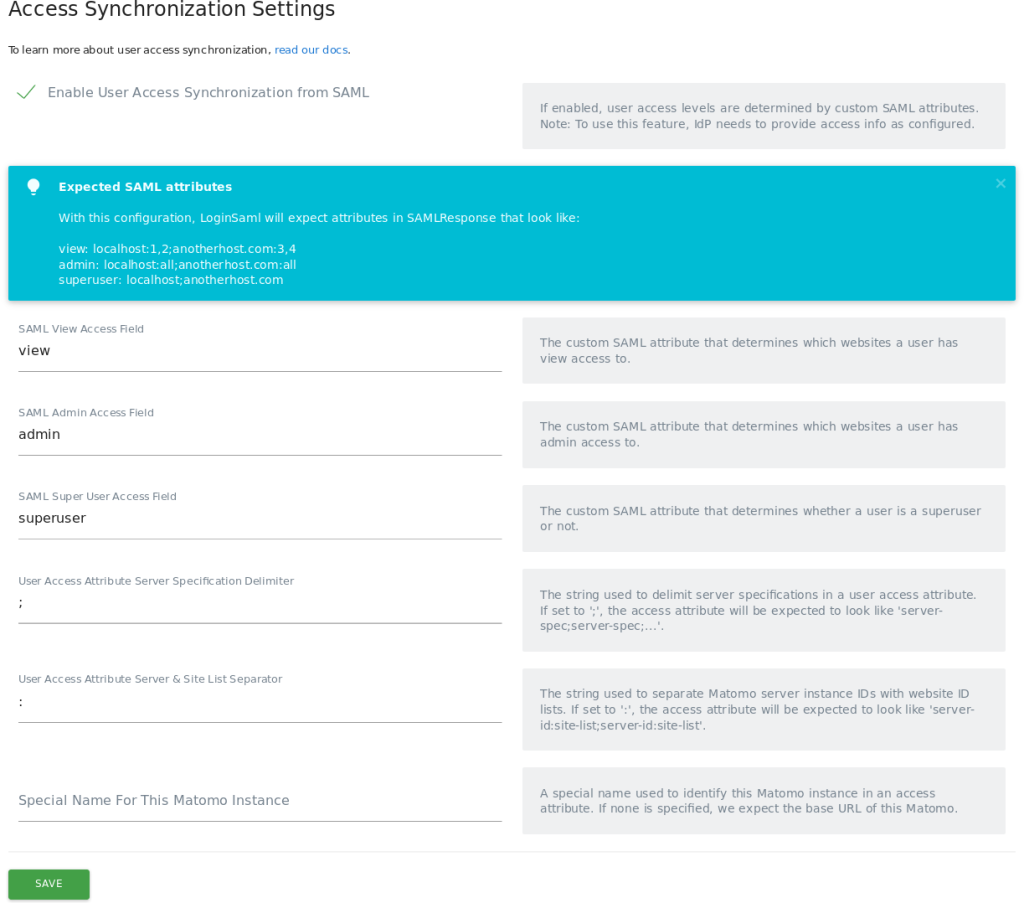
Task: Edit the Server Specification Delimiter field
Action: pos(259,603)
